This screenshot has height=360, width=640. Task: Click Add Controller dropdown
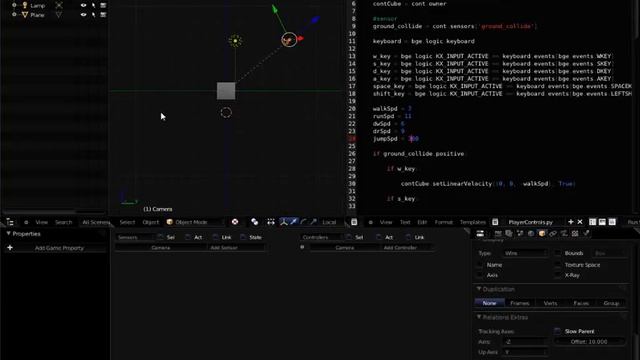pyautogui.click(x=407, y=248)
